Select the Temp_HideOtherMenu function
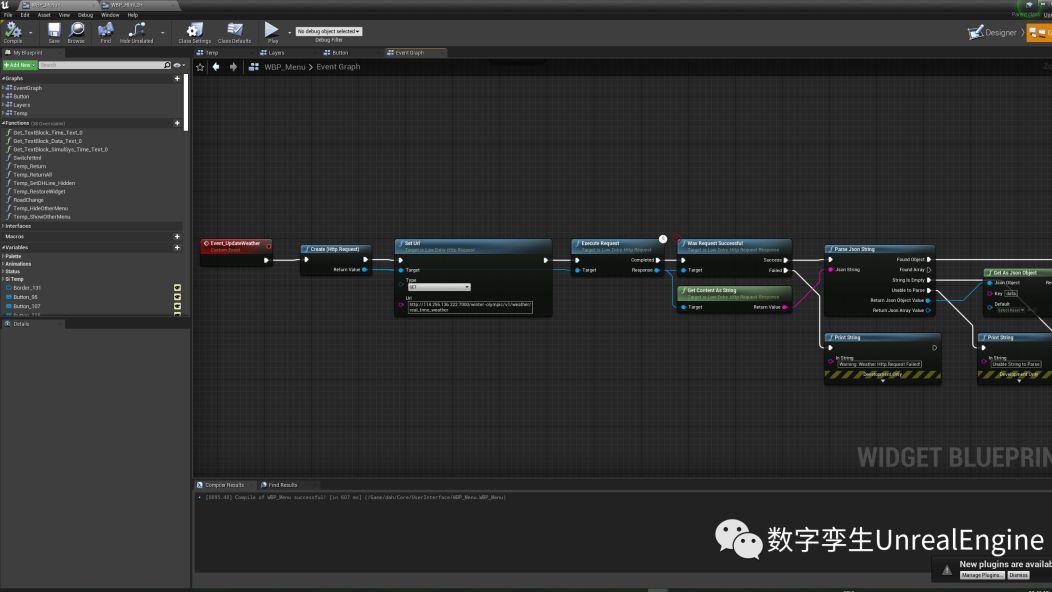Screen dimensions: 1052x592 pos(40,208)
